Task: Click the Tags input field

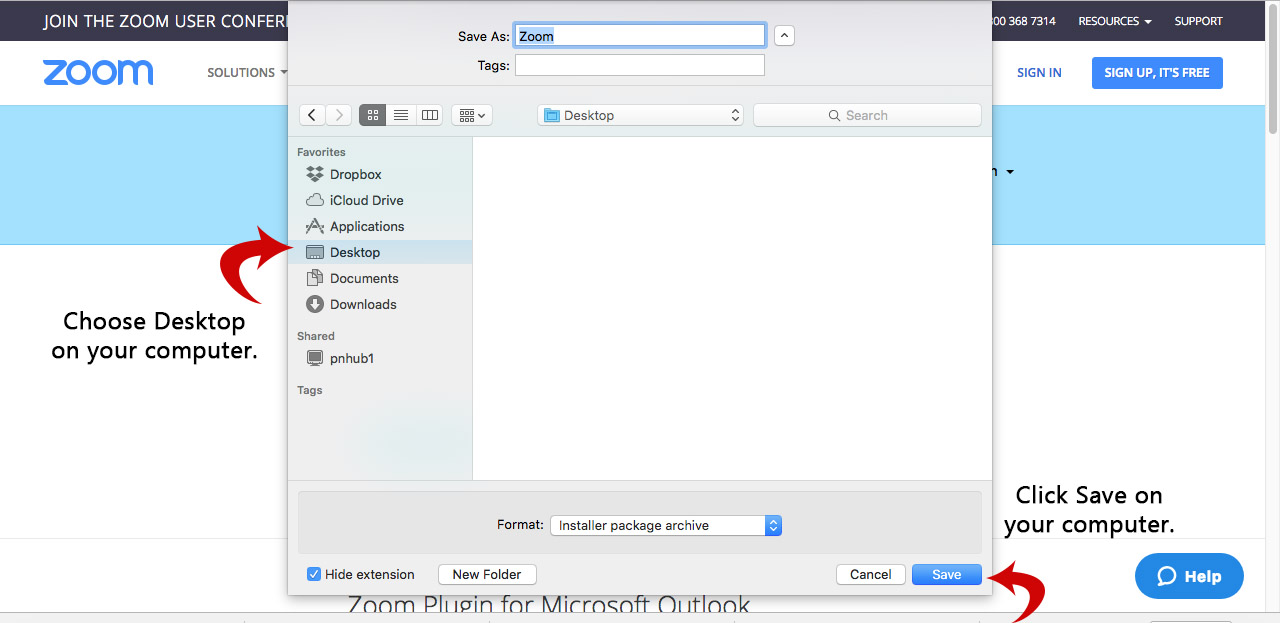Action: click(640, 65)
